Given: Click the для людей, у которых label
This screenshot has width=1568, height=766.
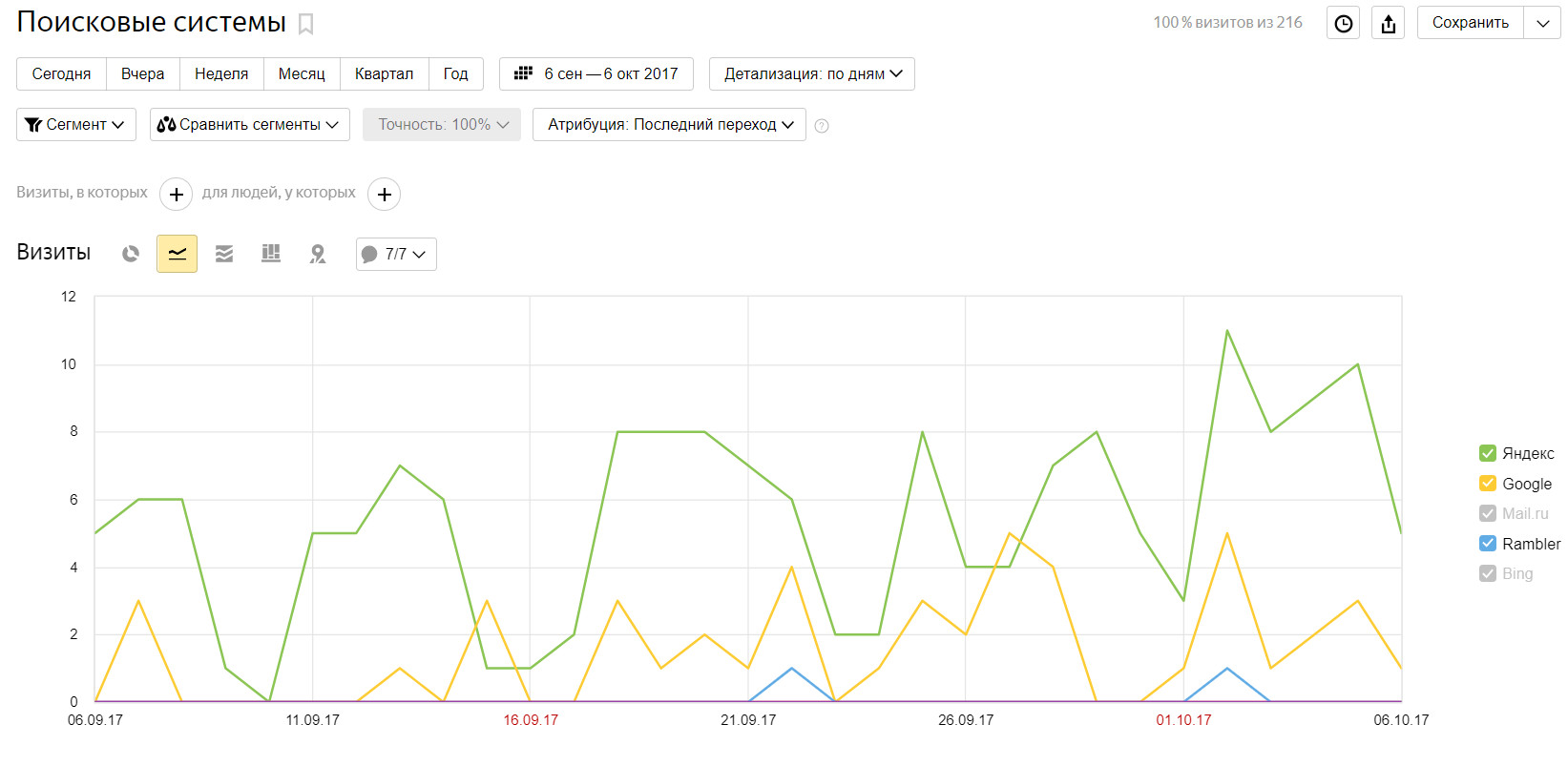Looking at the screenshot, I should click(279, 193).
